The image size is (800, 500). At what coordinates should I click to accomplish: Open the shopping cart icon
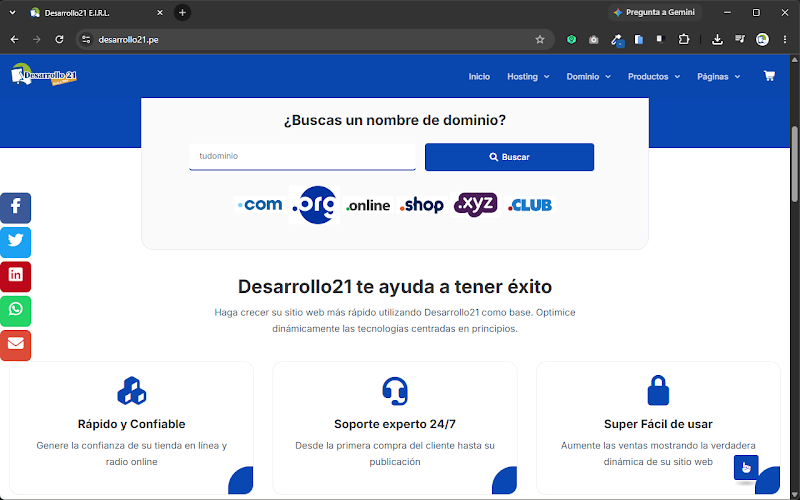click(x=769, y=76)
